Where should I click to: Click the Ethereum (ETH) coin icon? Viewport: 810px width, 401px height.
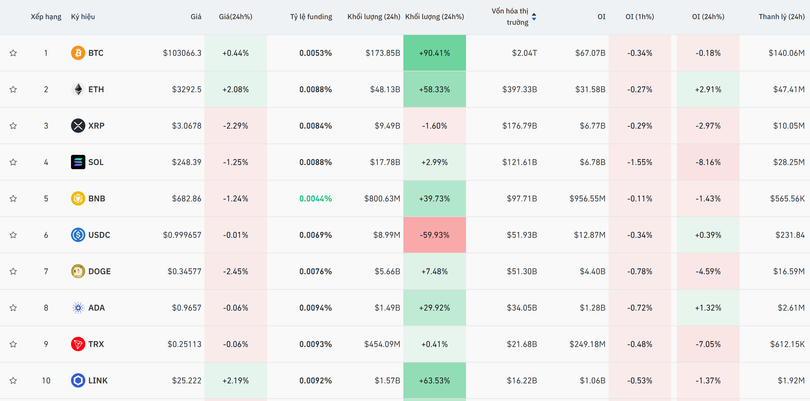(78, 89)
